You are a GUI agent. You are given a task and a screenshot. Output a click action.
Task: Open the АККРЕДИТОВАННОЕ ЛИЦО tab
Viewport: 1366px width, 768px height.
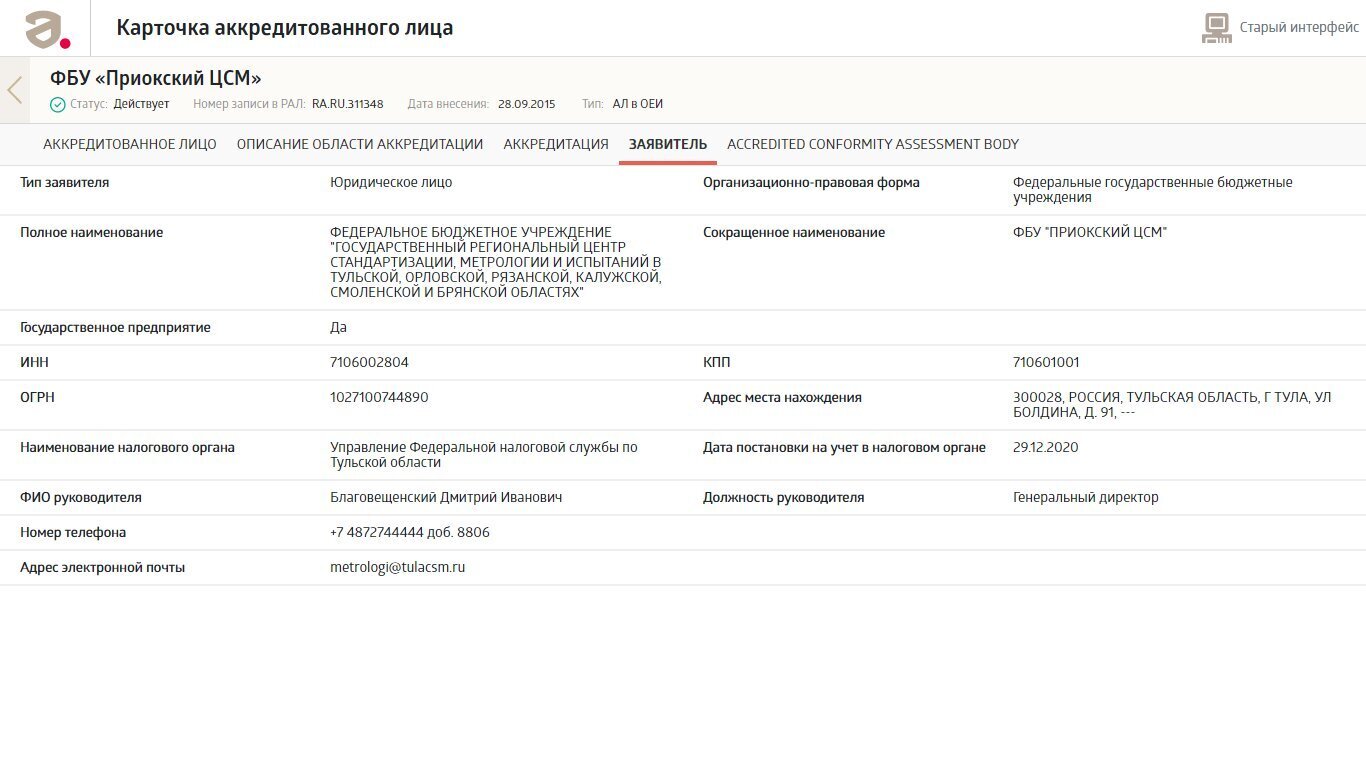click(x=130, y=144)
